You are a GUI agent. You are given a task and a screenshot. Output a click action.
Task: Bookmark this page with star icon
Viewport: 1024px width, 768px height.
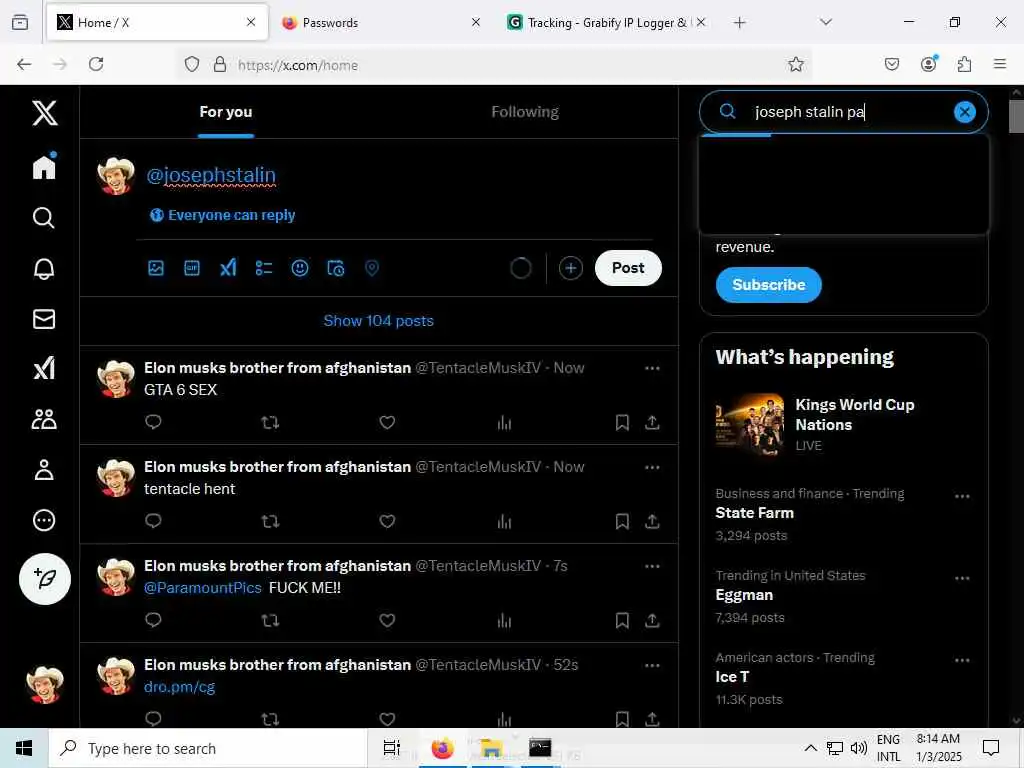coord(795,64)
